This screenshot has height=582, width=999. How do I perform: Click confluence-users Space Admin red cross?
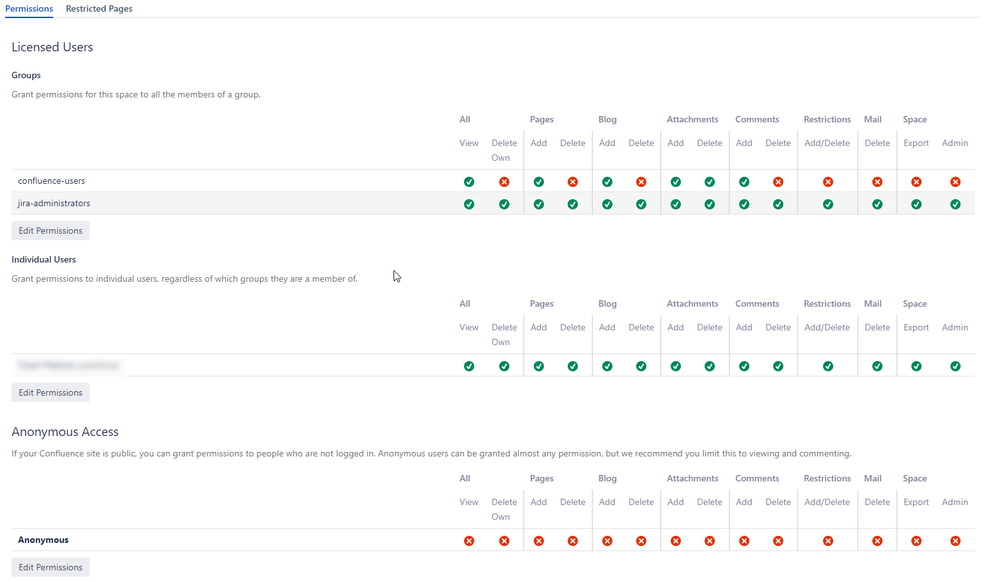point(955,182)
